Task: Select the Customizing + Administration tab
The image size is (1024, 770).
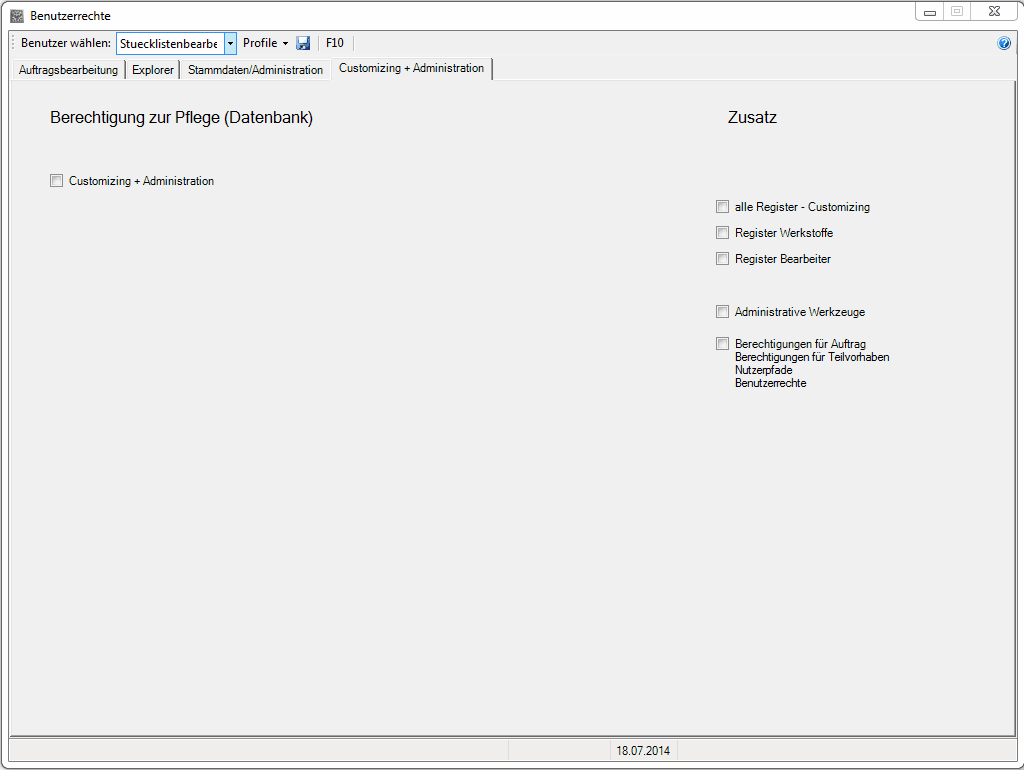Action: pos(411,68)
